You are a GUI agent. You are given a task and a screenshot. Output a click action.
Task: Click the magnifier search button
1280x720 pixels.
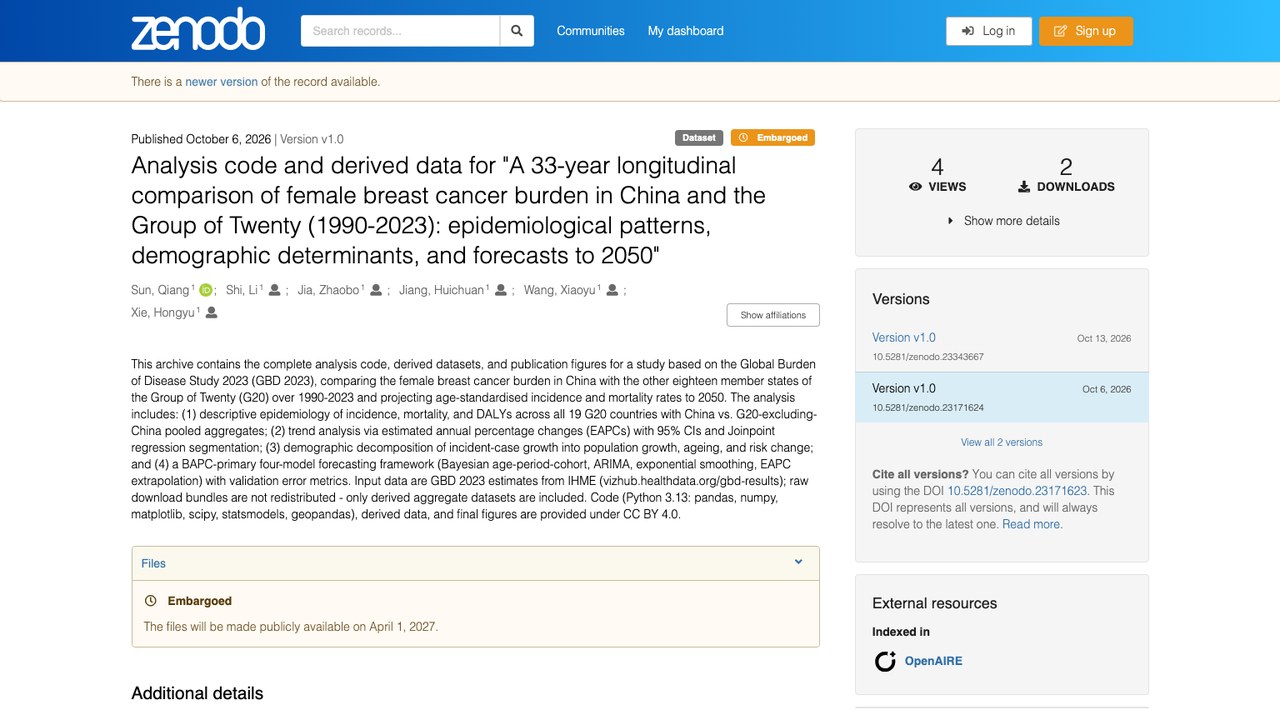pyautogui.click(x=517, y=31)
